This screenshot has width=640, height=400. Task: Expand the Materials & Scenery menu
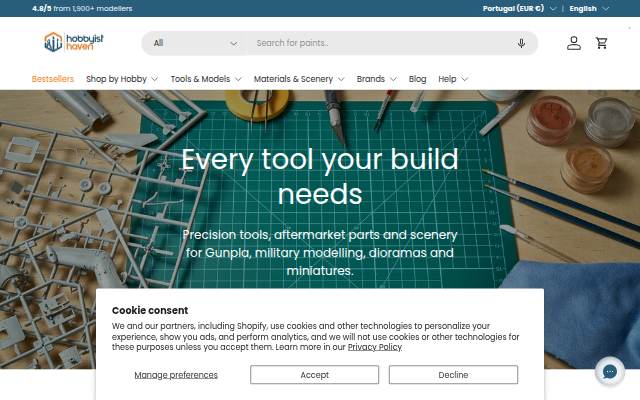299,79
